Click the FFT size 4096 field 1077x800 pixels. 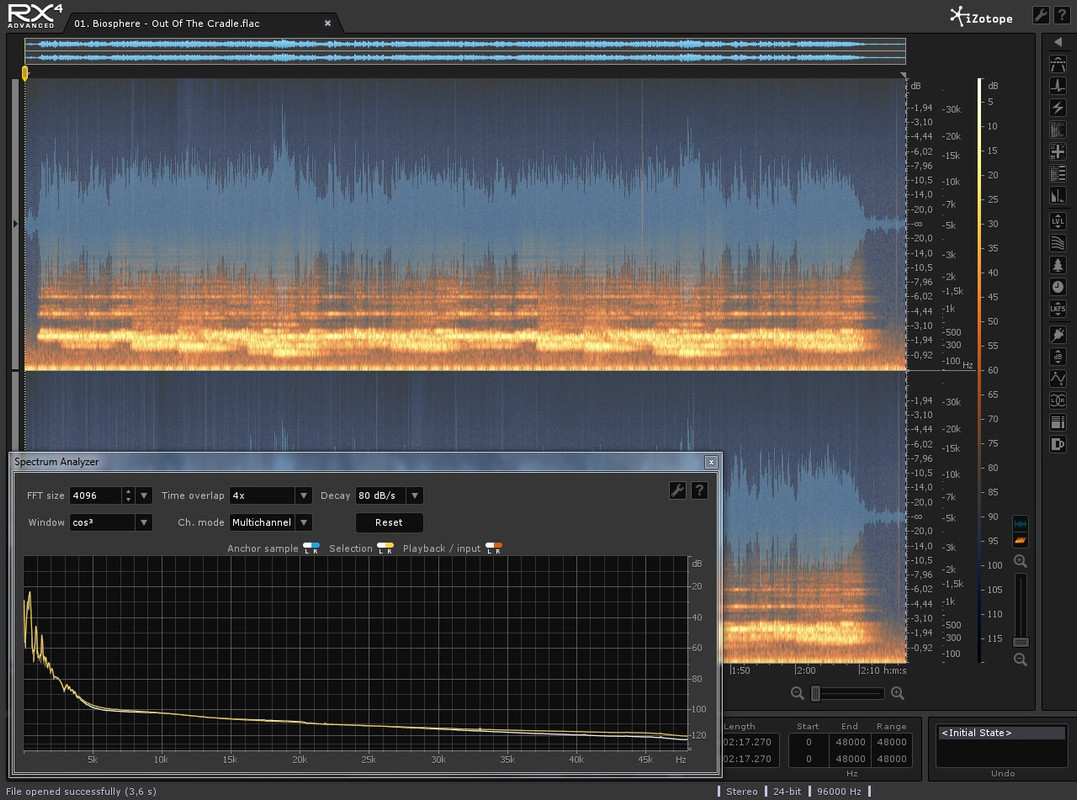coord(95,496)
